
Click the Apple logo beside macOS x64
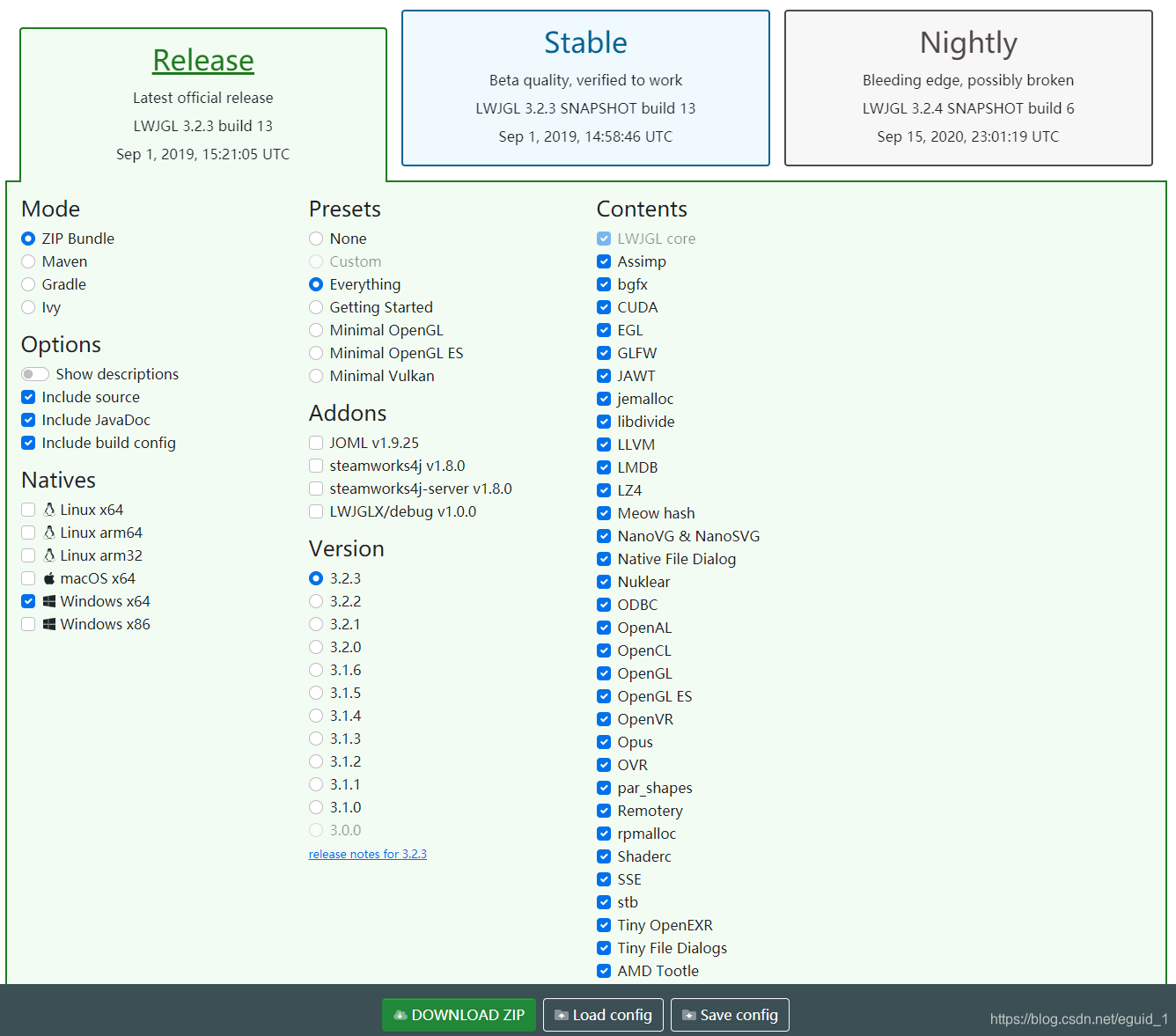(49, 578)
